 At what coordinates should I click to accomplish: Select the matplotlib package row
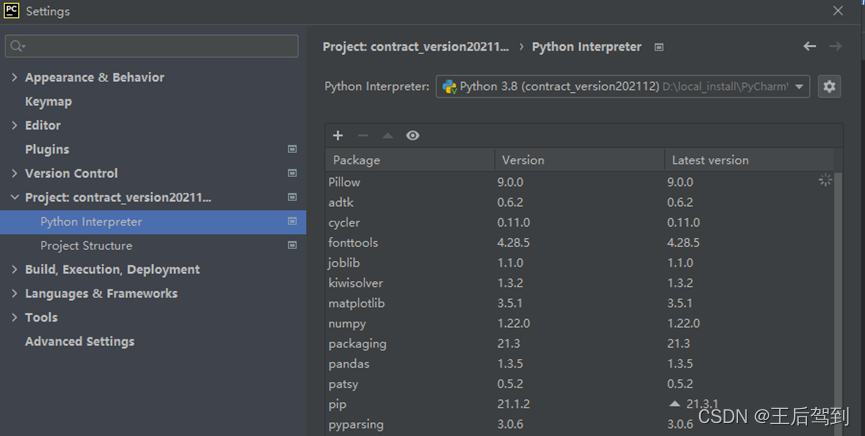tap(579, 303)
